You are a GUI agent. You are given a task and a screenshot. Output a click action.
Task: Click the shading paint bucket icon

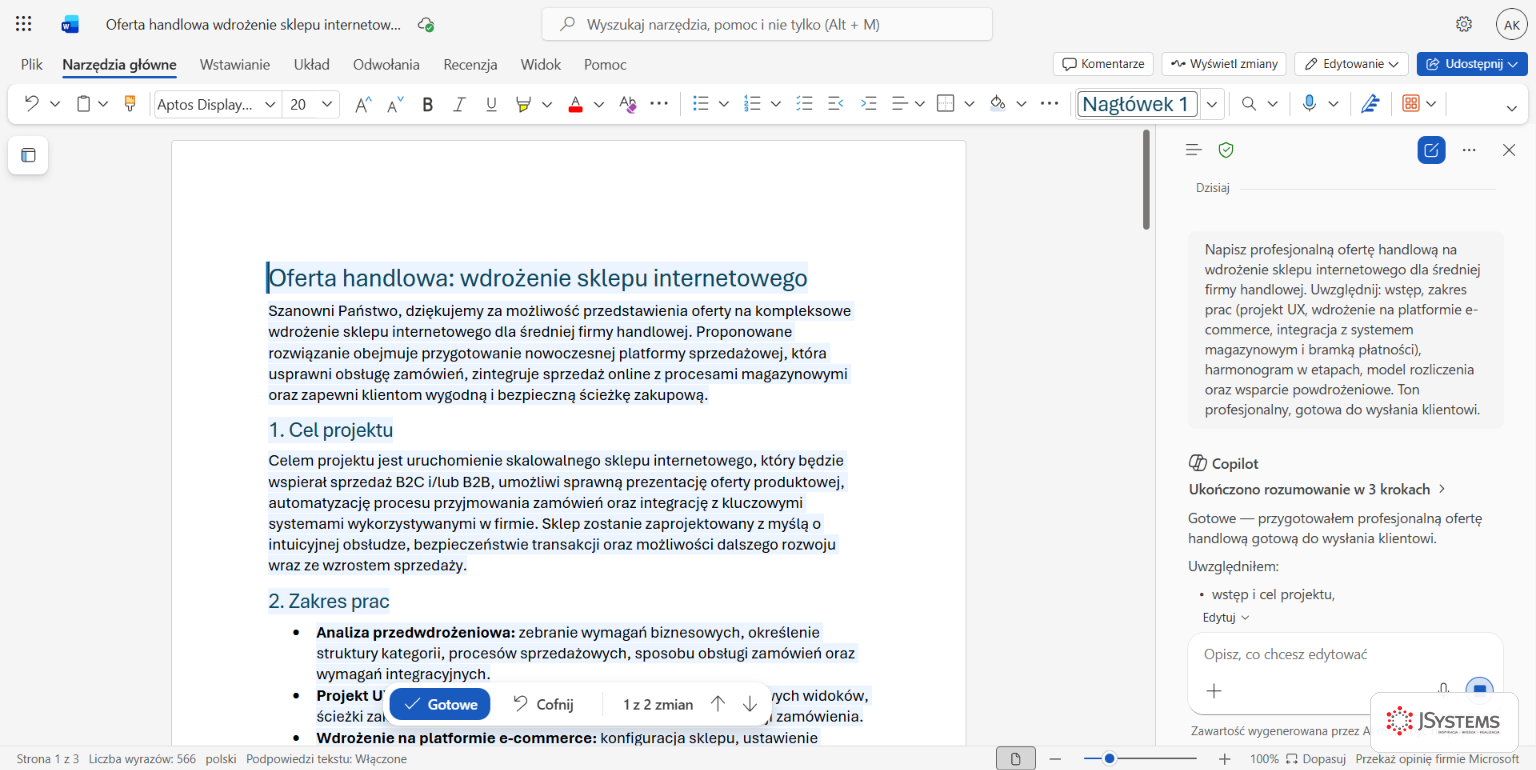[x=997, y=103]
